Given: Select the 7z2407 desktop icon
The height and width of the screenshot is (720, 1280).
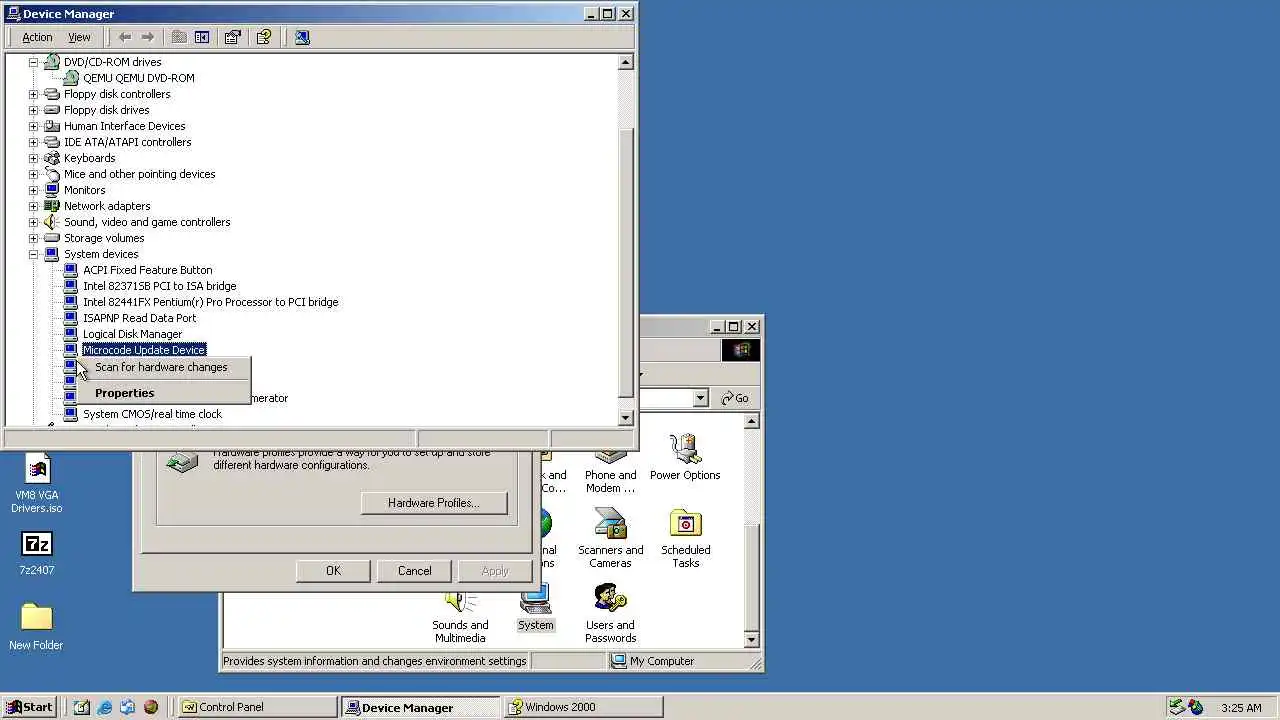Looking at the screenshot, I should 37,554.
